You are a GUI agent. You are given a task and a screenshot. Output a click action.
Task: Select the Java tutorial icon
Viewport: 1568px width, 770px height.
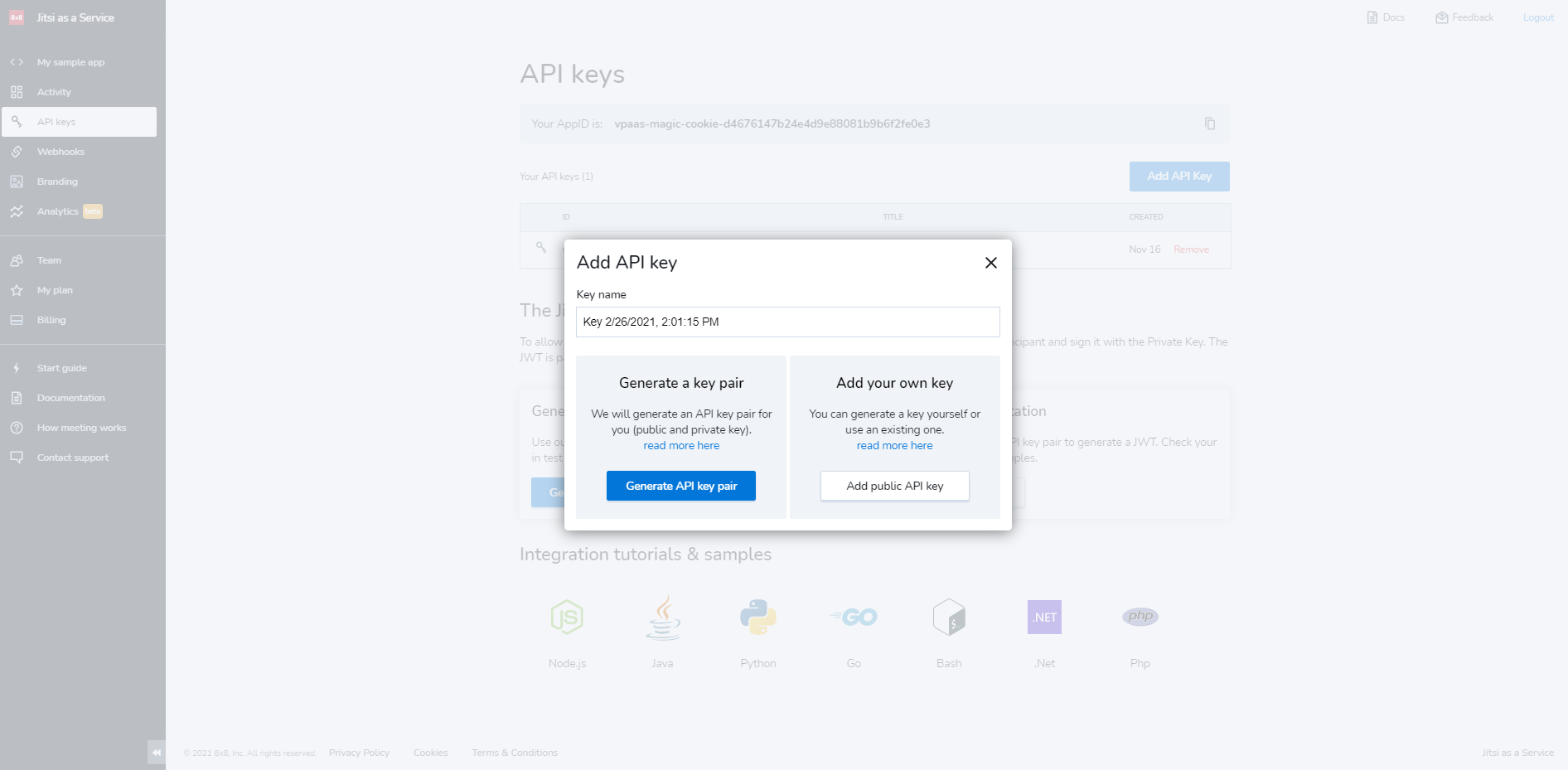coord(661,617)
